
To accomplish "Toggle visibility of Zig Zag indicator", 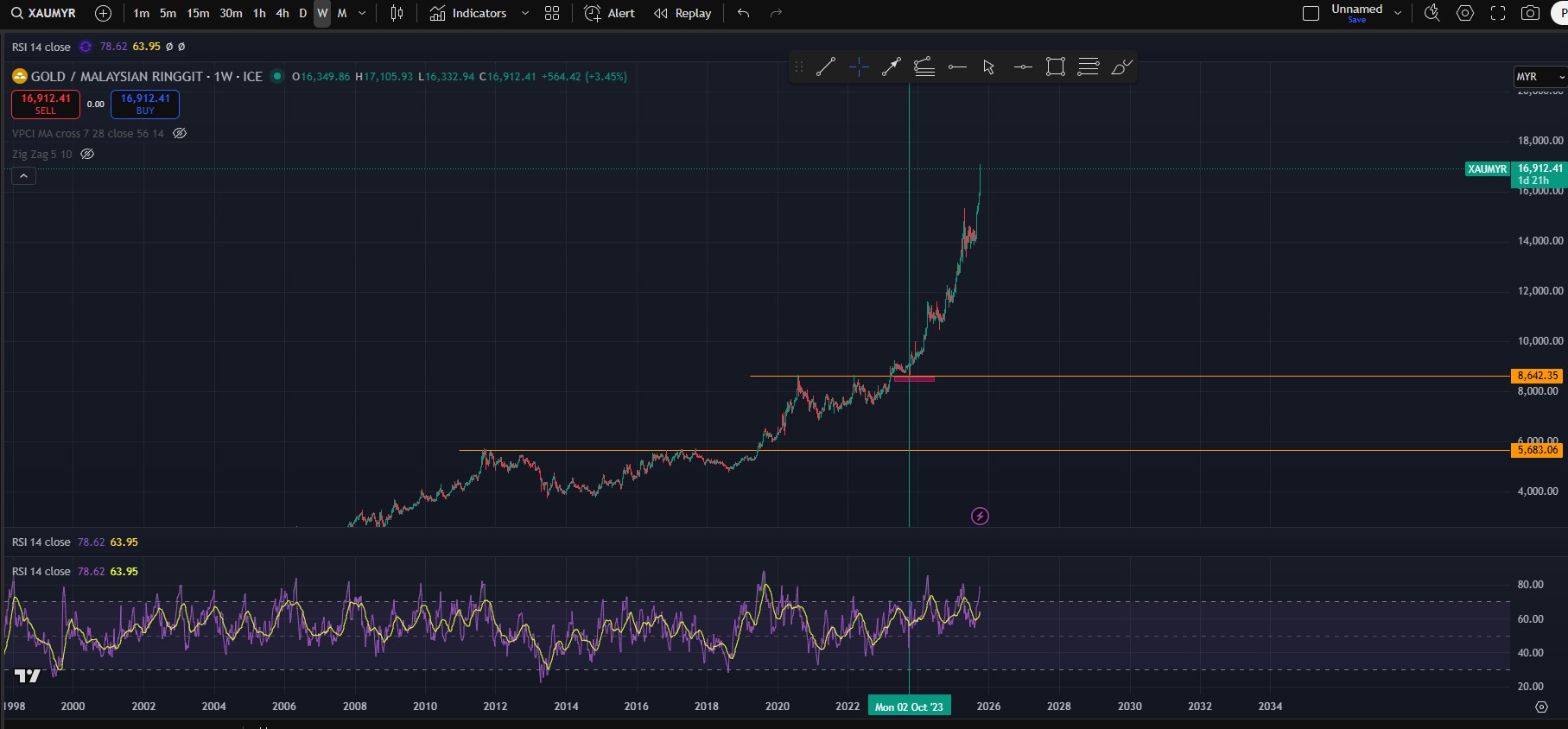I will pyautogui.click(x=87, y=154).
